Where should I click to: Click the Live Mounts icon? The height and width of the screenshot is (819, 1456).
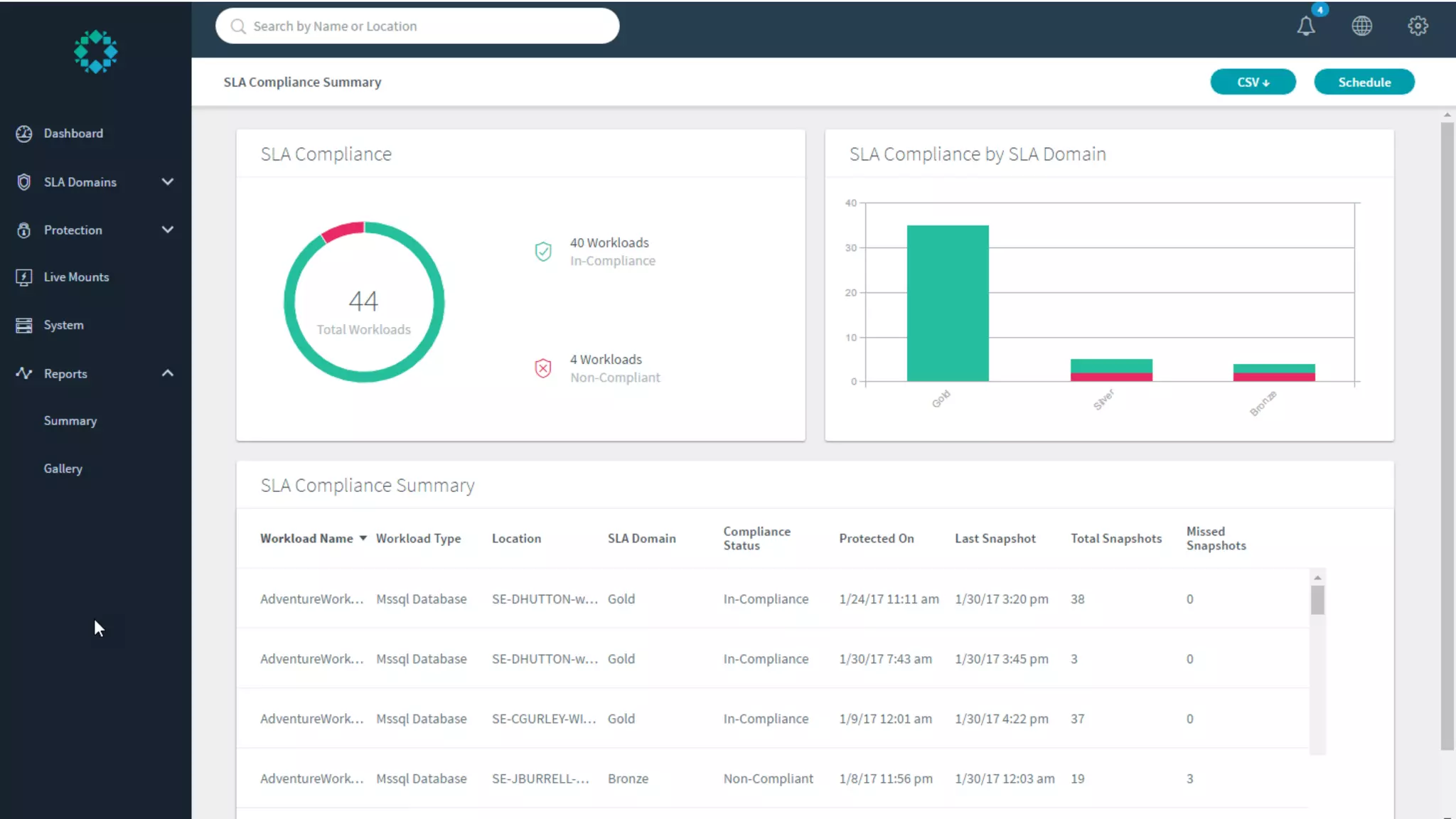[24, 277]
